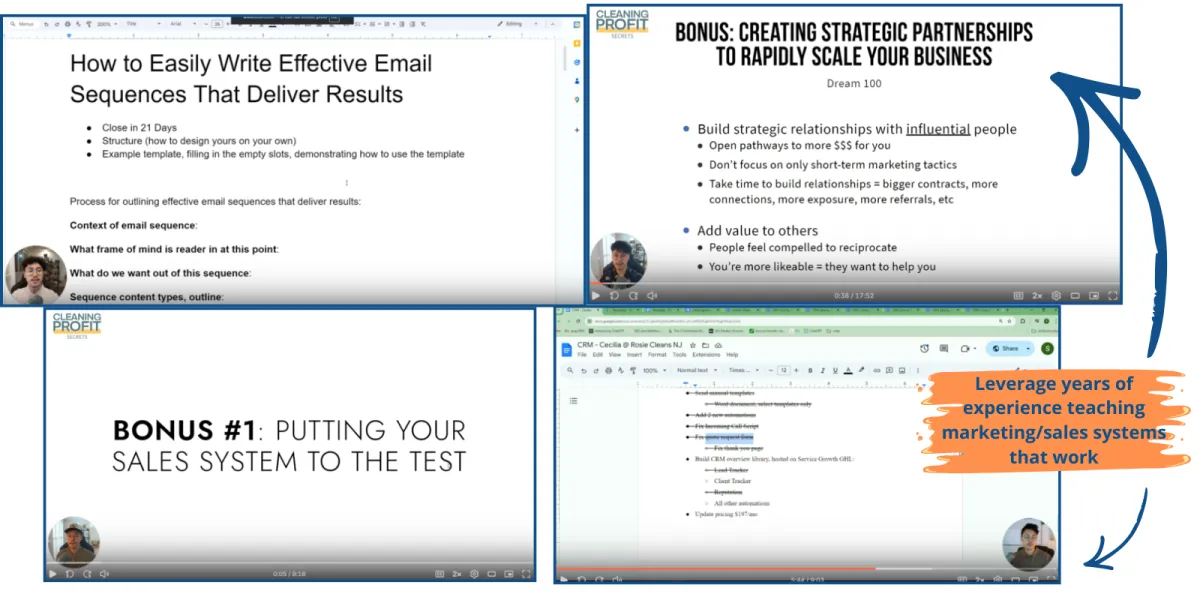Screen dimensions: 1200x600
Task: Open Keep side panel icon in email document
Action: coord(576,43)
